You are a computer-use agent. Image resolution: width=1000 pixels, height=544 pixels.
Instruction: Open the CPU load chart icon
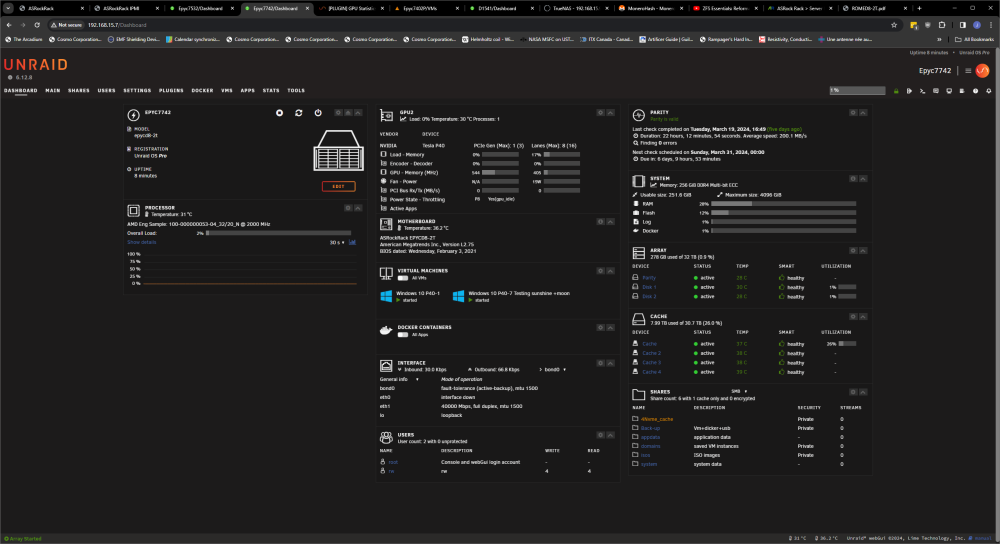(353, 242)
